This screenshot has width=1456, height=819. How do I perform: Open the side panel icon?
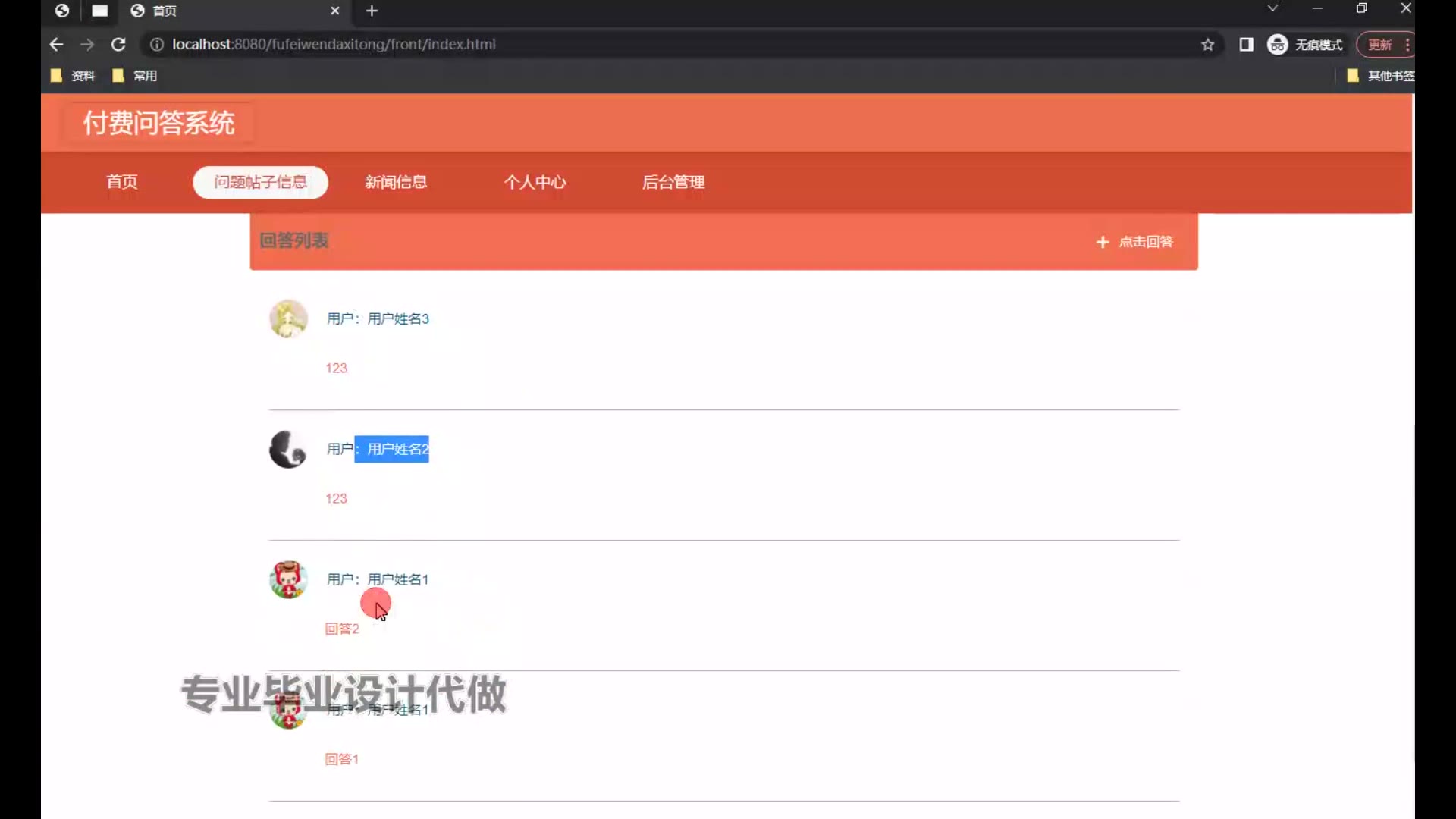(x=1246, y=45)
